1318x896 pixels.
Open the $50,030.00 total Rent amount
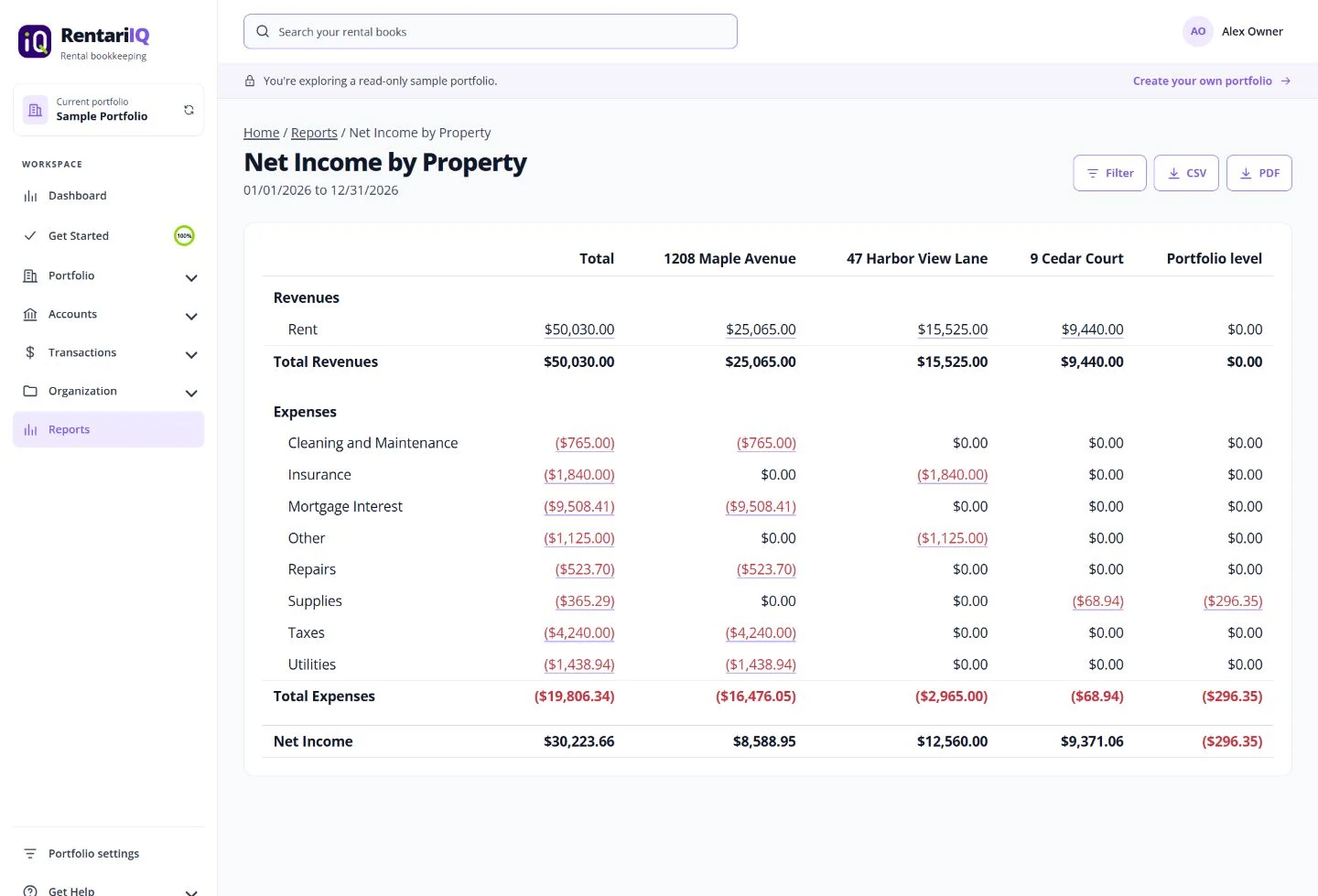[579, 329]
